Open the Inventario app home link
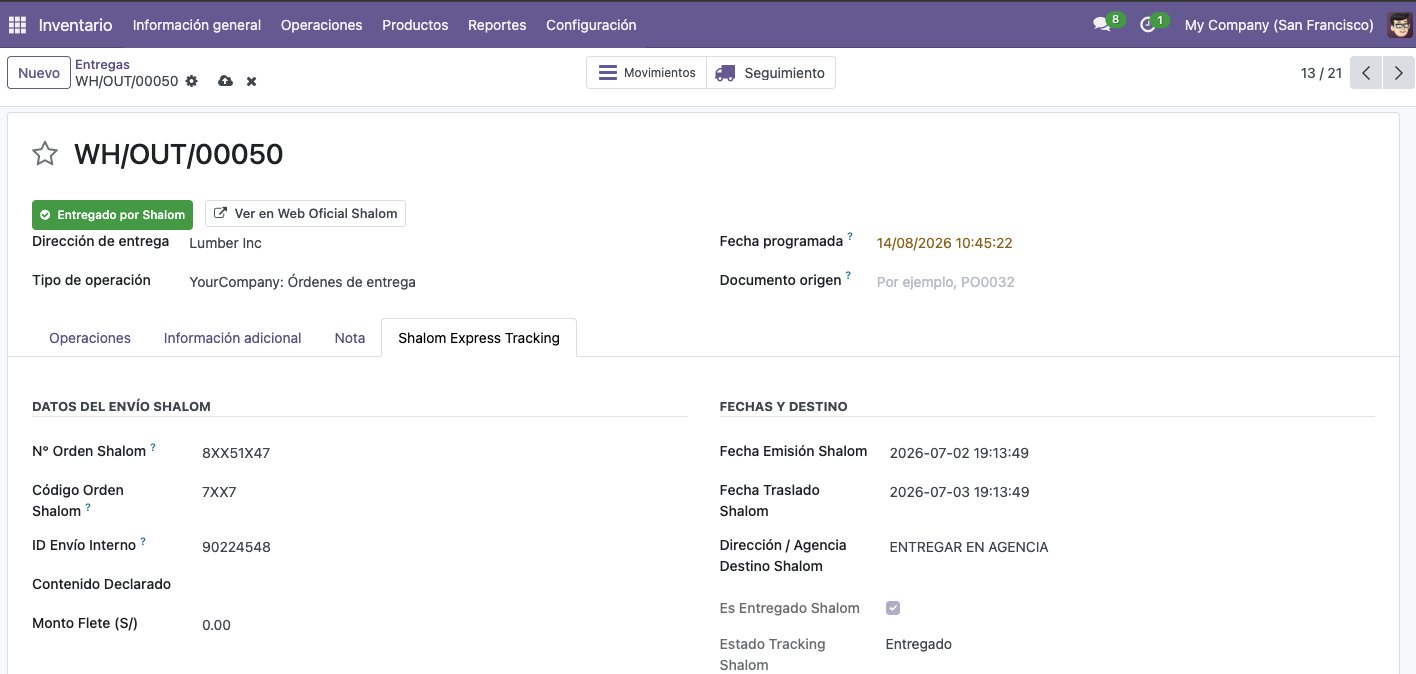The width and height of the screenshot is (1416, 674). (x=76, y=25)
